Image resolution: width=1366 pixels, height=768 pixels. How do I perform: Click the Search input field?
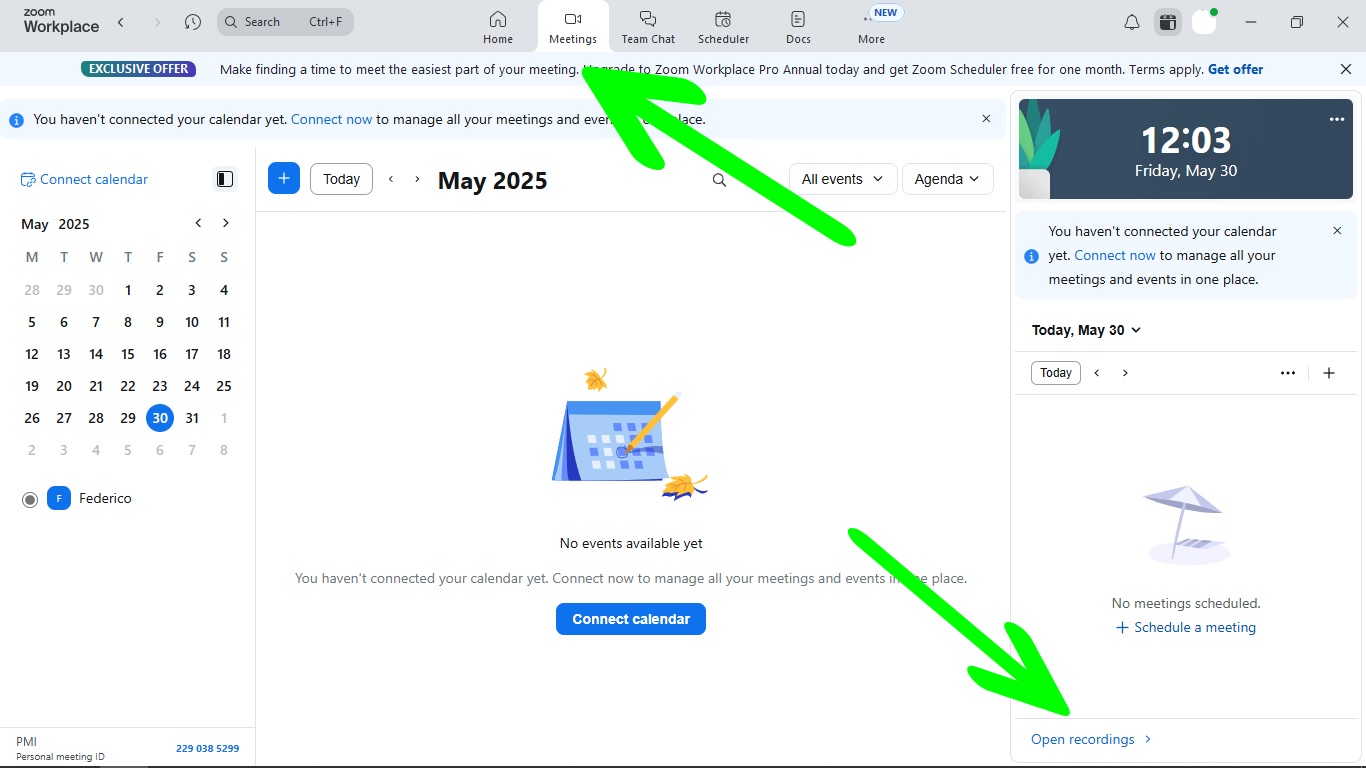(285, 22)
